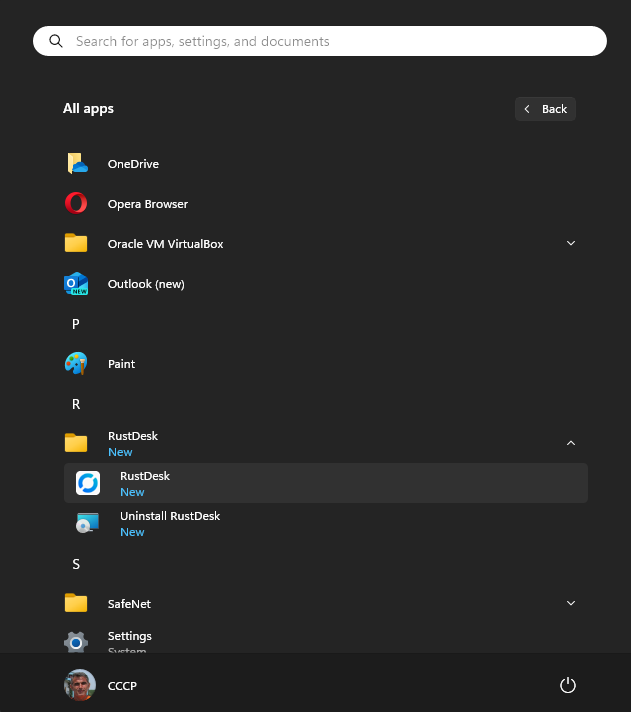Image resolution: width=631 pixels, height=712 pixels.
Task: Jump using the letter P header
Action: coord(76,324)
